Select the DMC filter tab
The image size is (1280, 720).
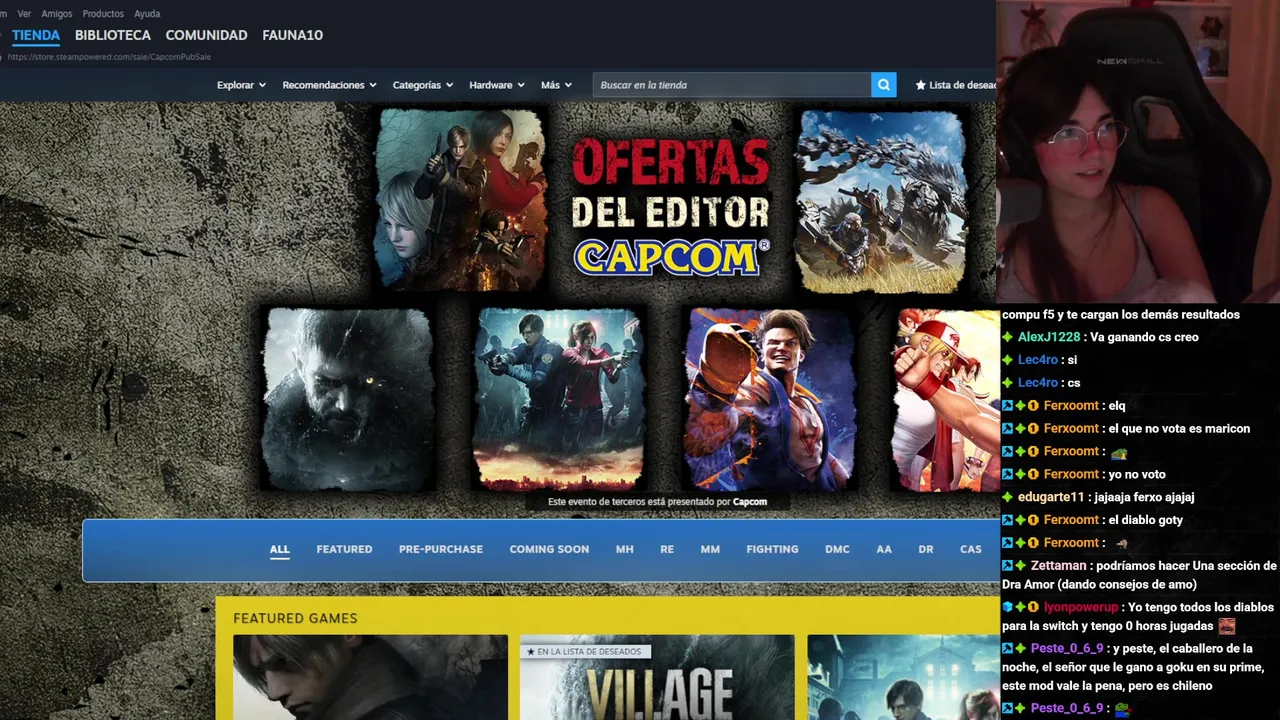(837, 549)
